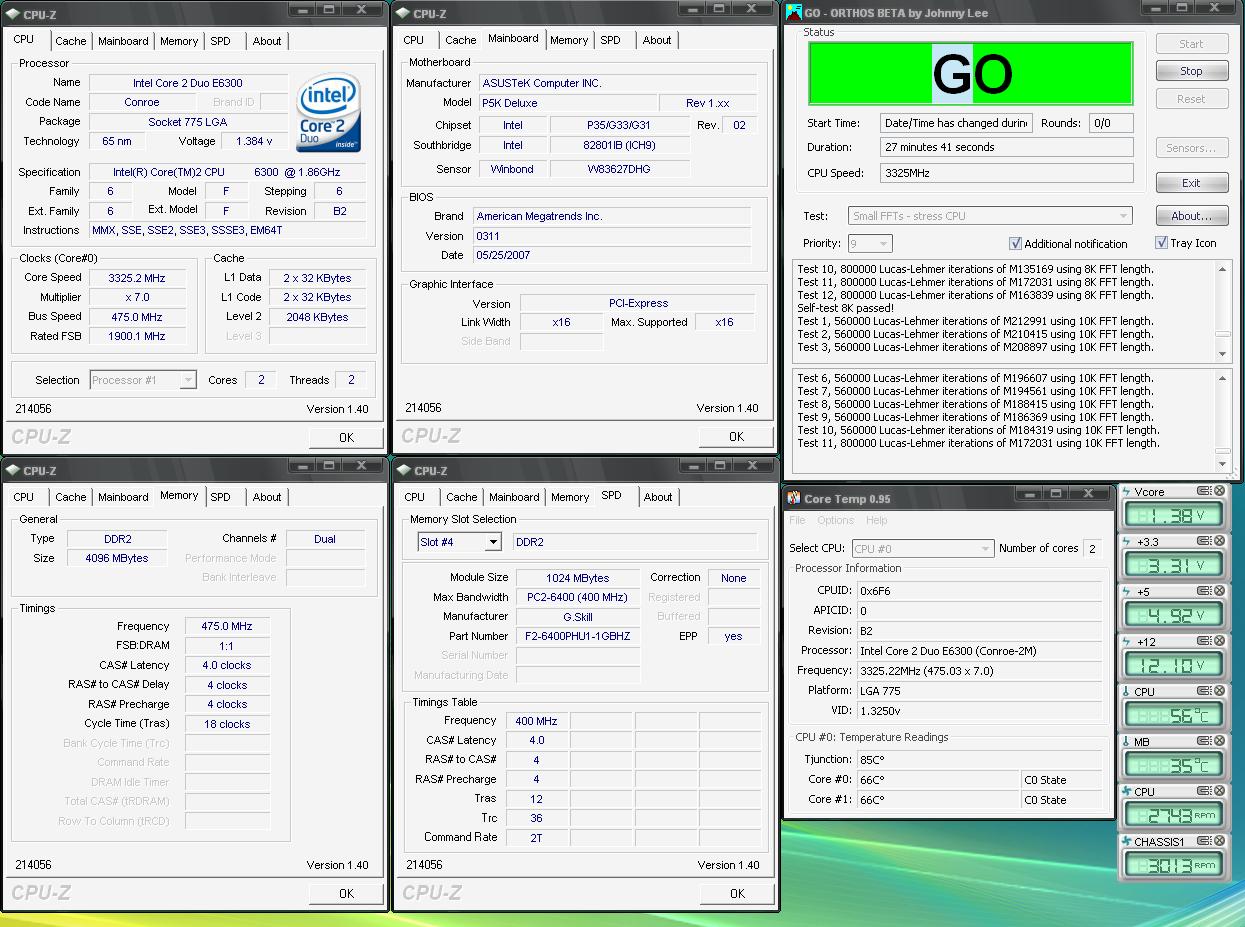
Task: Switch to Mainboard tab in the Memory window
Action: coord(123,497)
